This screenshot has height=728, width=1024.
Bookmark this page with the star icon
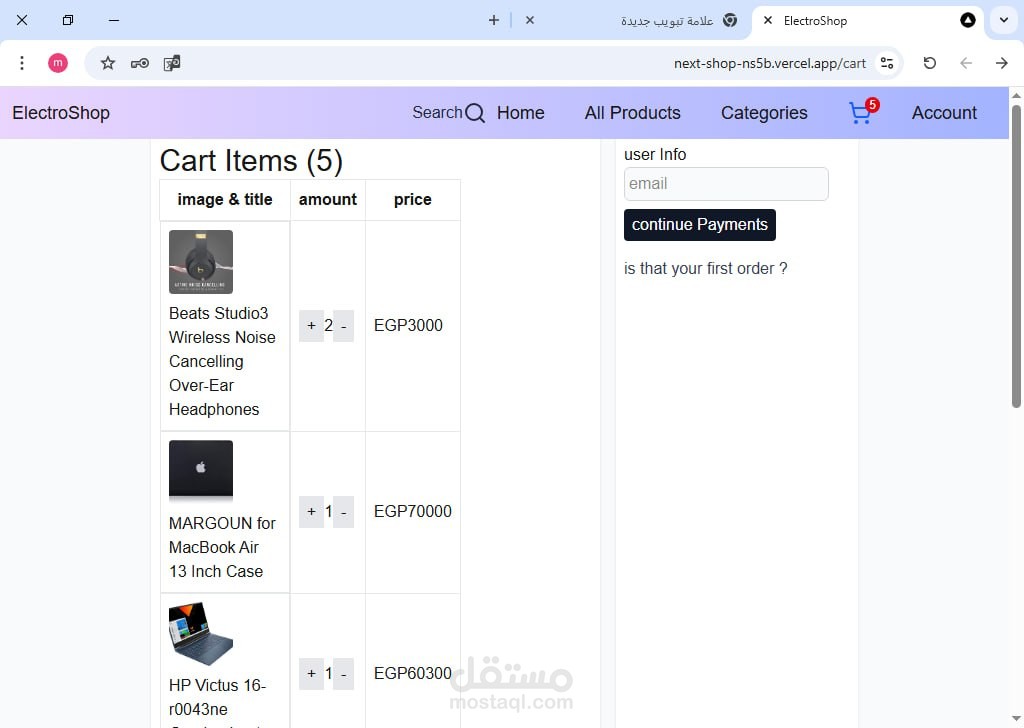pos(108,63)
